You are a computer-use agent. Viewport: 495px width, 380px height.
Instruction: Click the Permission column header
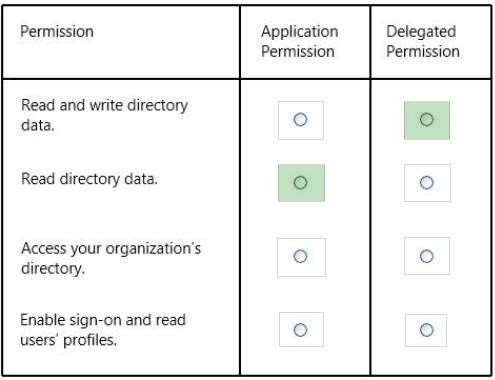click(x=57, y=32)
